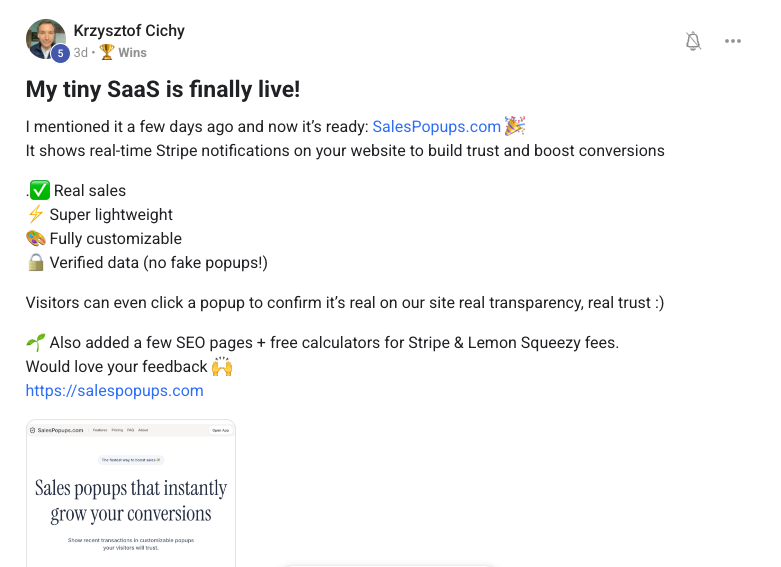Click the trophy icon beside Wins
Screen dimensions: 781x567
107,52
